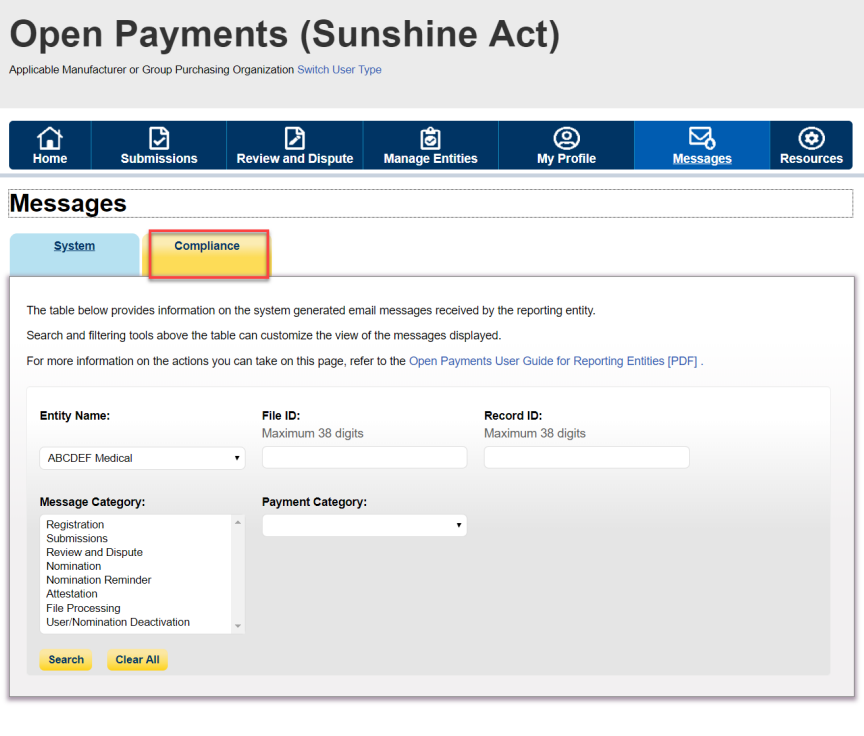Image resolution: width=864 pixels, height=736 pixels.
Task: Select Review and Dispute in Message Category list
Action: coord(94,552)
